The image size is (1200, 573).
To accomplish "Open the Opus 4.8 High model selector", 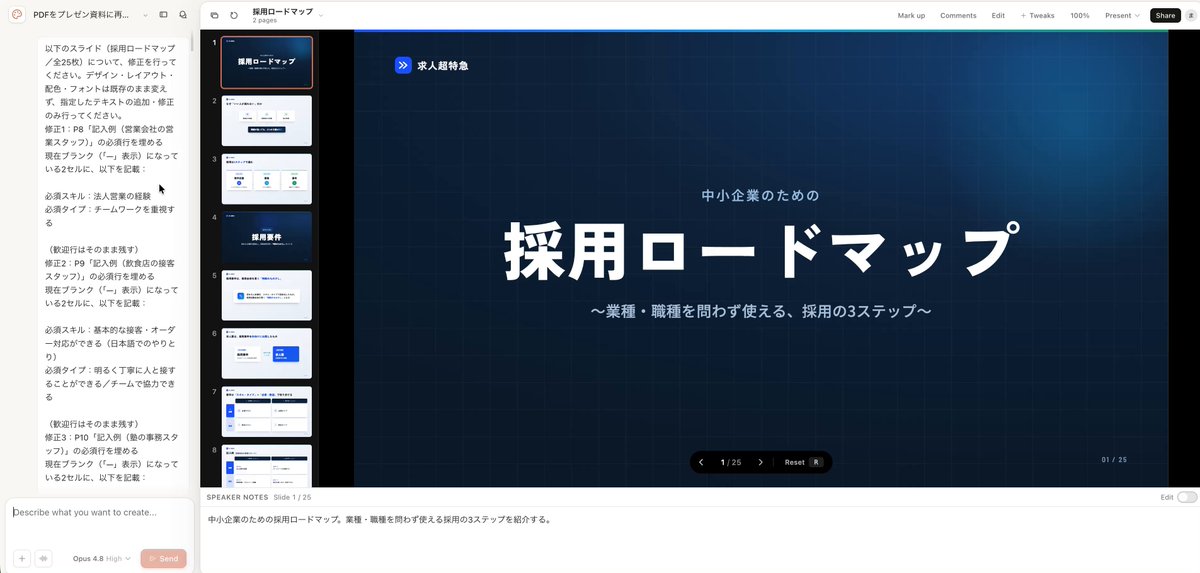I will pos(102,558).
